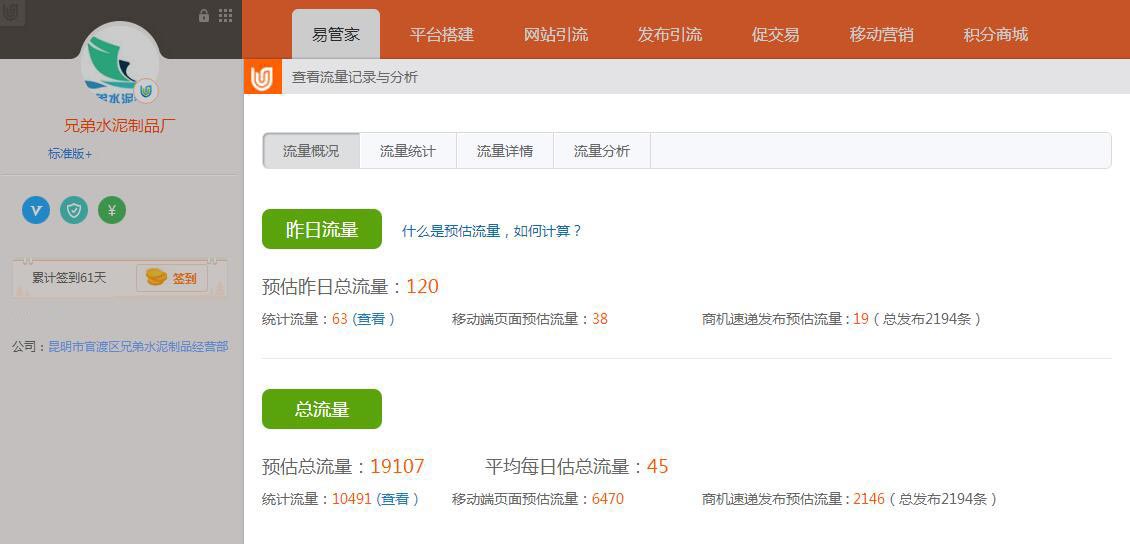Click 查看 next to yesterday's 统计流量 63
This screenshot has width=1130, height=544.
click(371, 319)
